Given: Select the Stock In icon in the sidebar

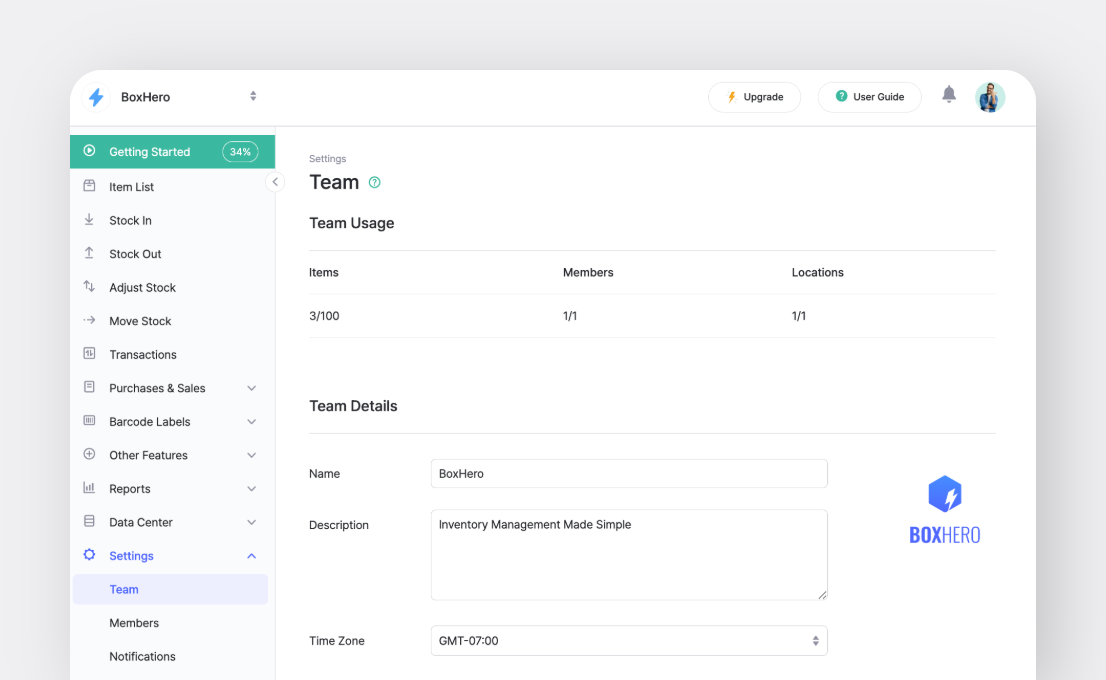Looking at the screenshot, I should pyautogui.click(x=90, y=220).
